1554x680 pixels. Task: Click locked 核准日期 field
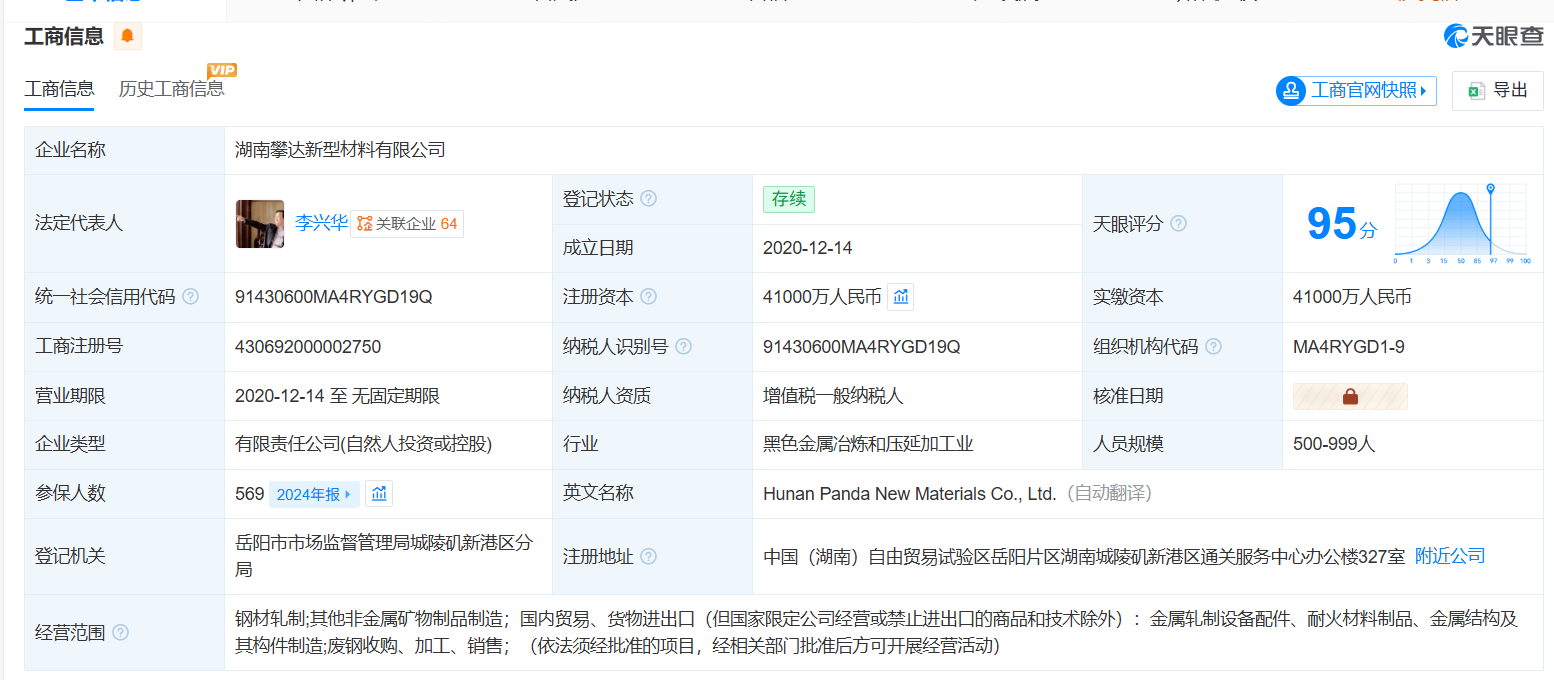[1350, 396]
